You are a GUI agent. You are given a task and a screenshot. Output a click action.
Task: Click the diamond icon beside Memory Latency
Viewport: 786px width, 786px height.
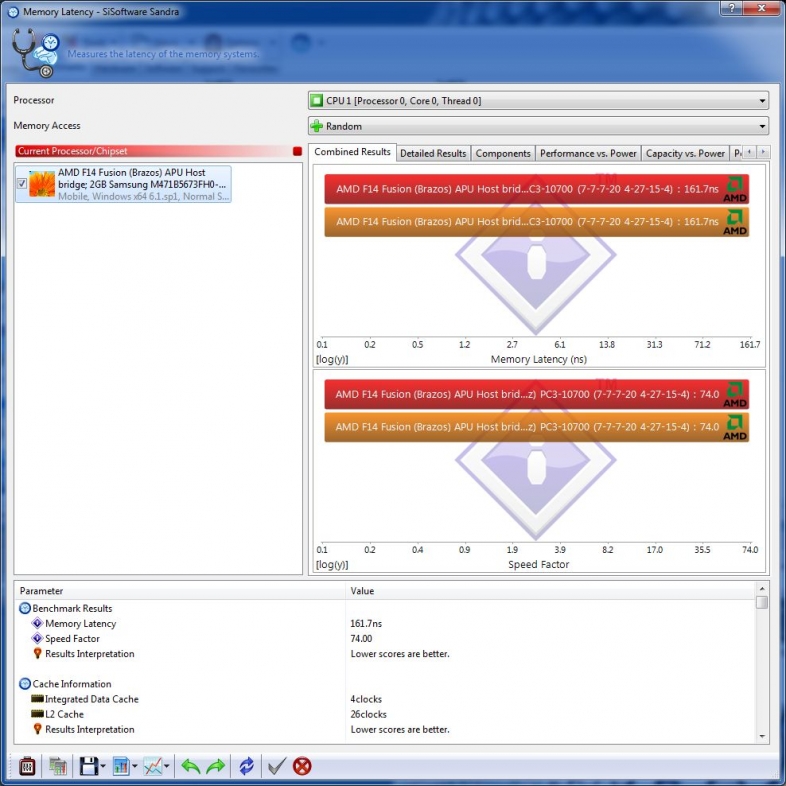point(37,623)
